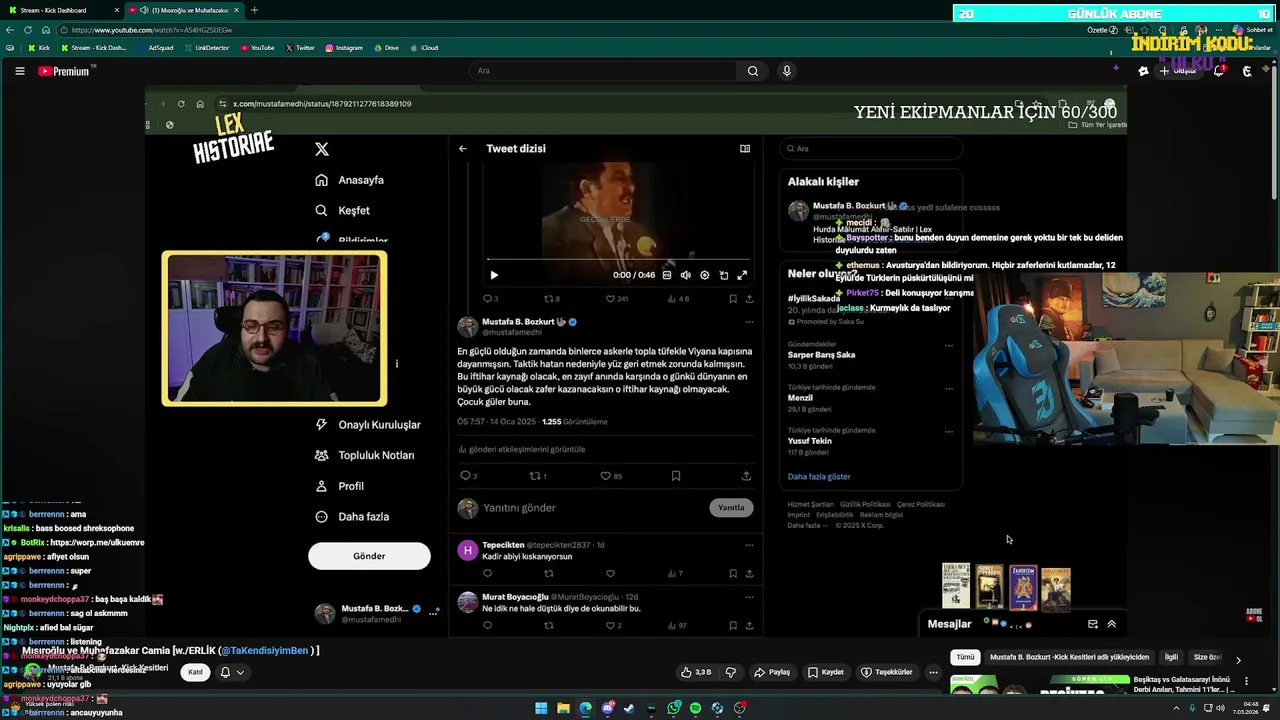Click the X logo in embedded page
The width and height of the screenshot is (1280, 720).
point(322,149)
